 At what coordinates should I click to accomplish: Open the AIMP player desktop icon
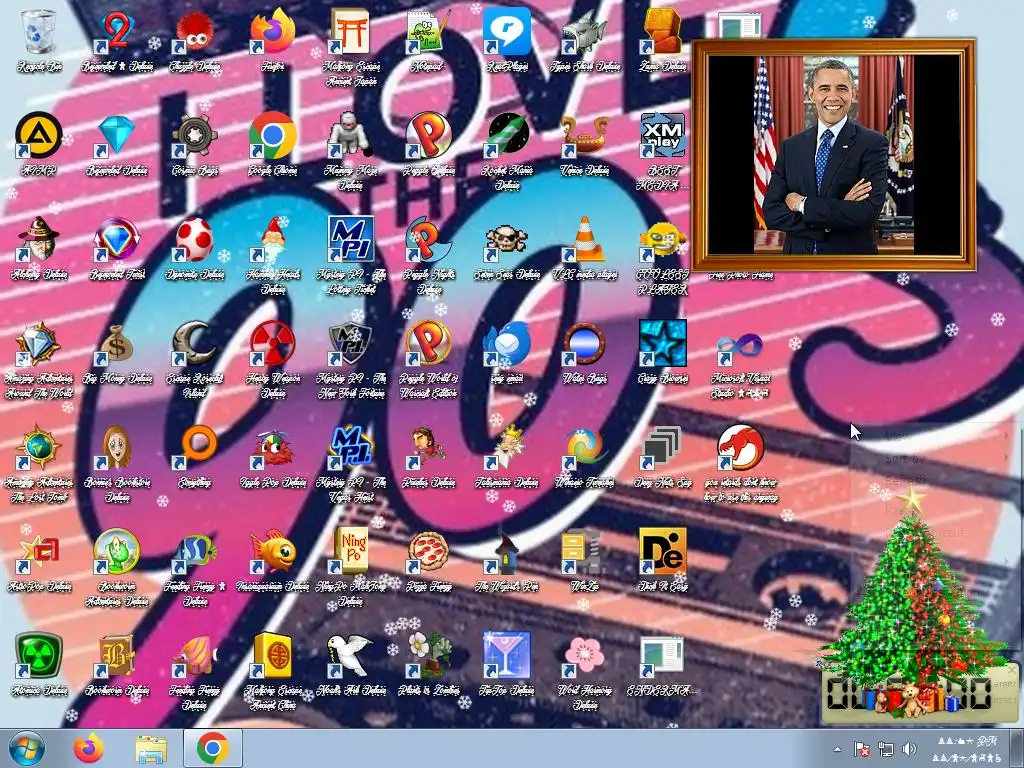pyautogui.click(x=39, y=136)
